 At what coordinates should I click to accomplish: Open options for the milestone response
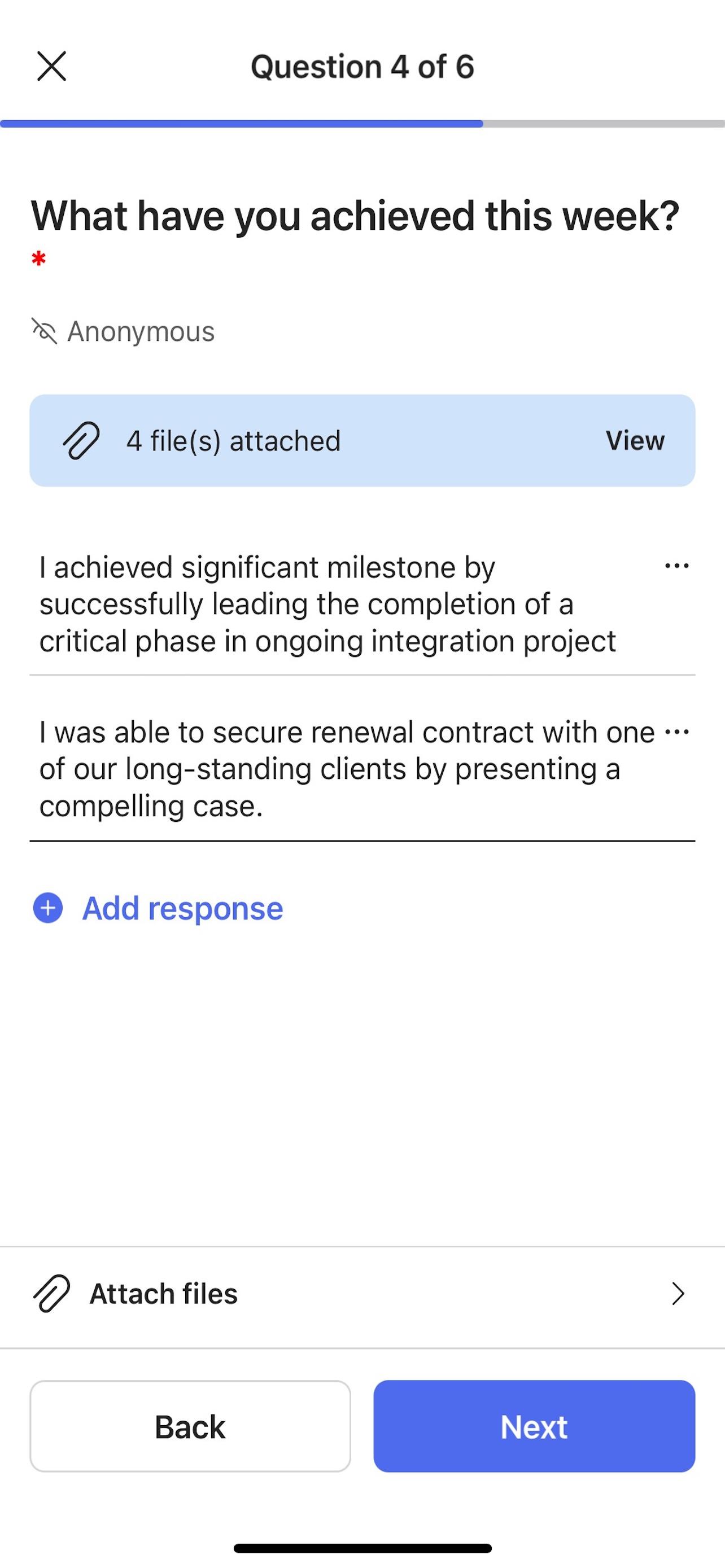point(677,566)
